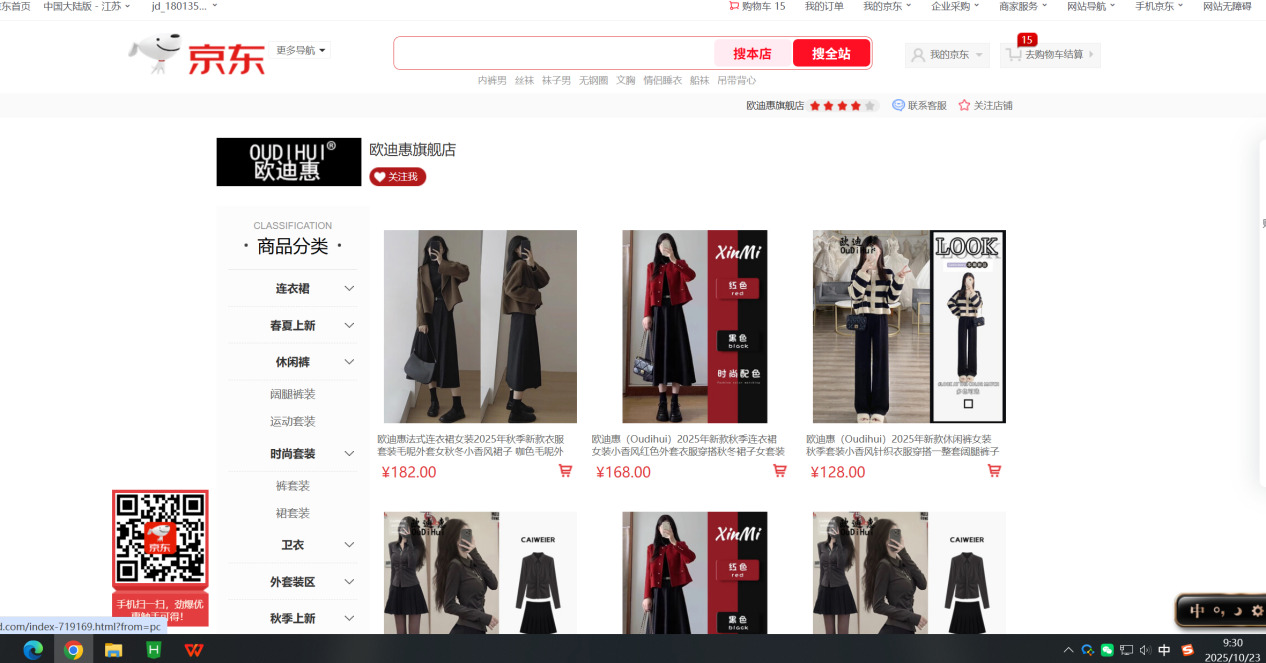Toggle 关注店铺 favorite star
The height and width of the screenshot is (663, 1266).
click(963, 104)
